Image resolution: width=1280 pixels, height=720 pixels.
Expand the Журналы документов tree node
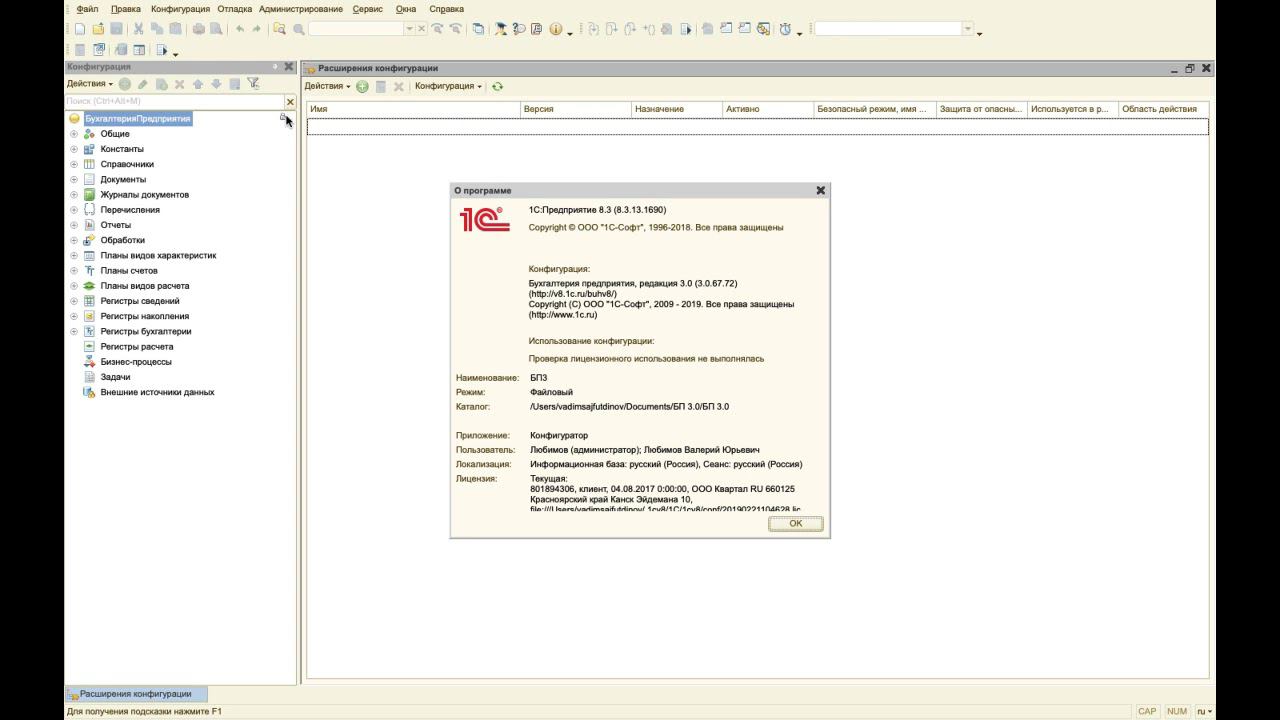(73, 195)
